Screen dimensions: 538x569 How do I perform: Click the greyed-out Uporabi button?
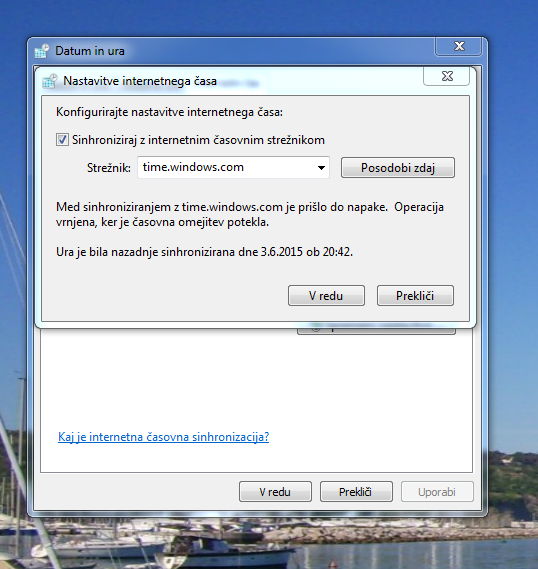click(437, 492)
